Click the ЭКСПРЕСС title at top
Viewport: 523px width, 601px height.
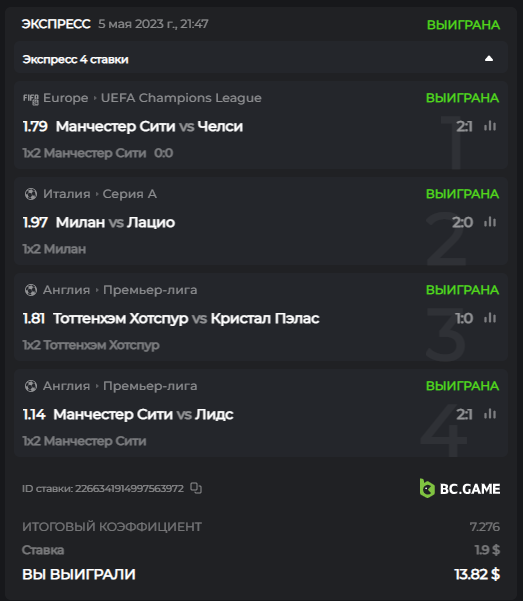click(56, 24)
